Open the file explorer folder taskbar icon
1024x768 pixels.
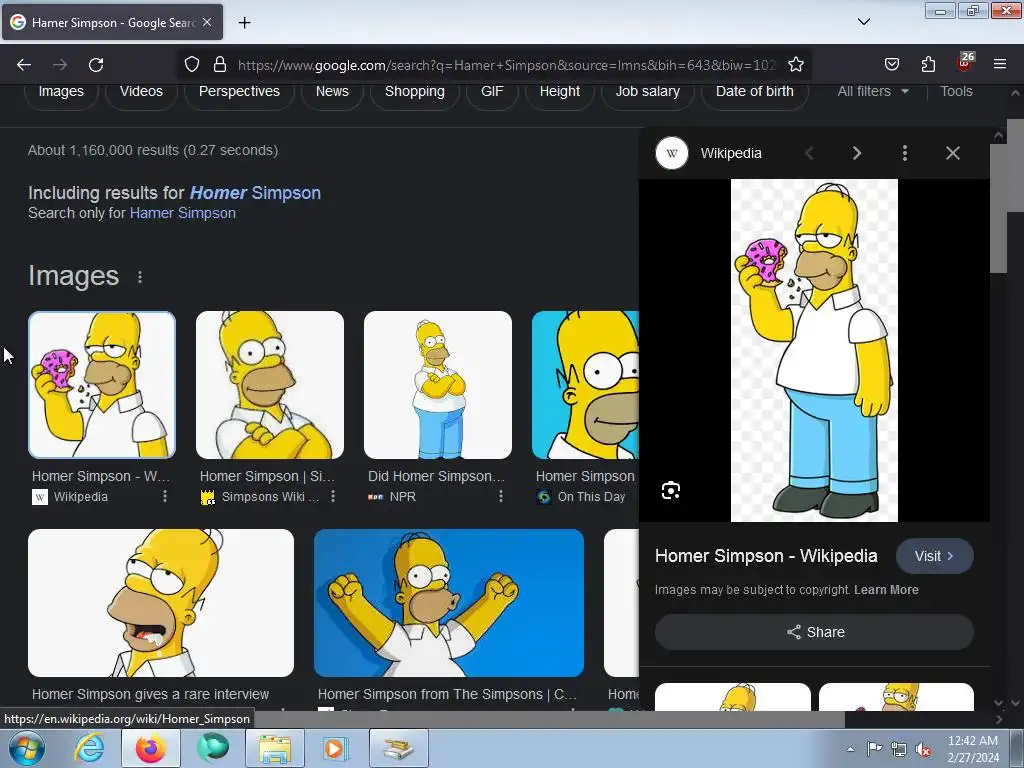tap(275, 748)
